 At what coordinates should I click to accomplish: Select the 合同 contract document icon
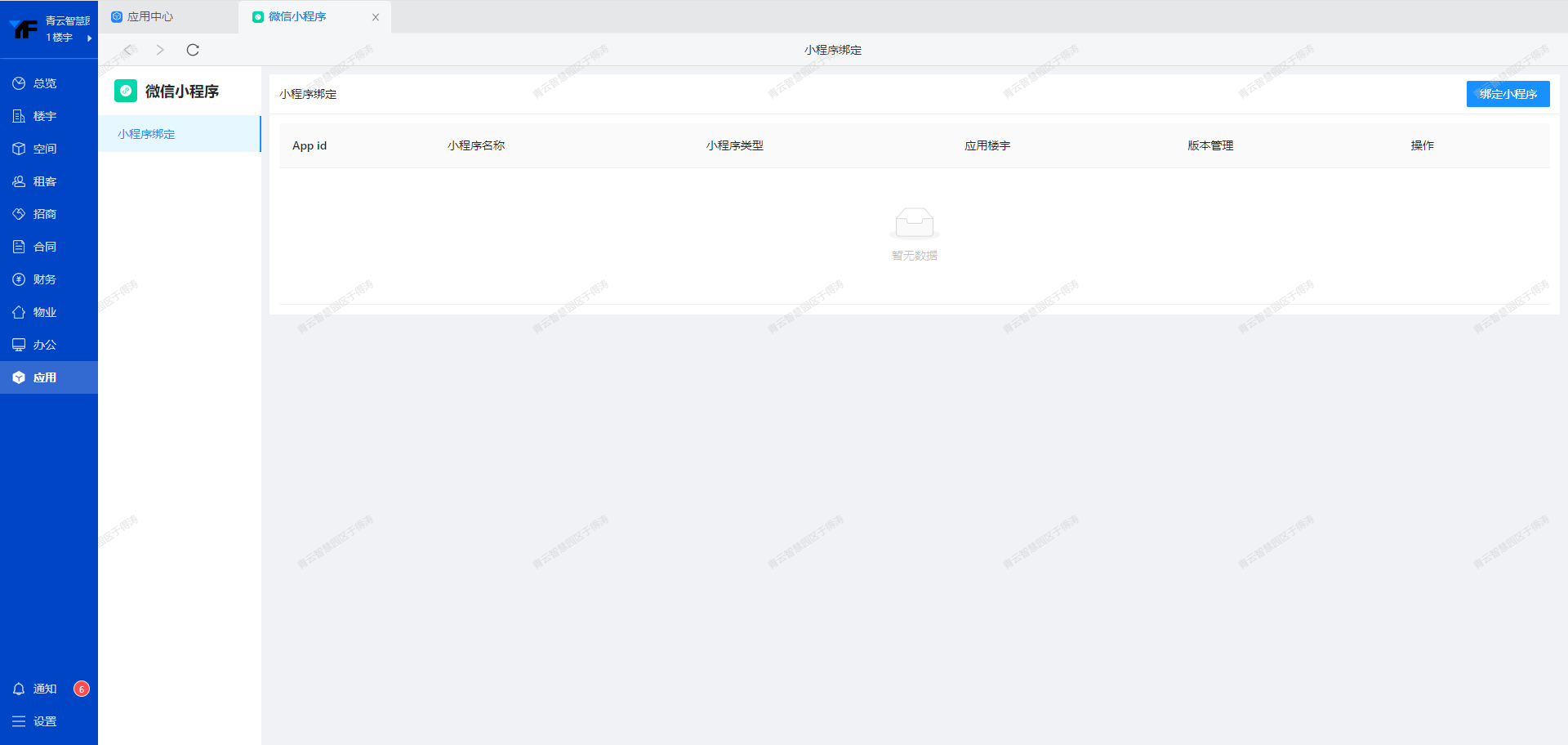pyautogui.click(x=19, y=247)
